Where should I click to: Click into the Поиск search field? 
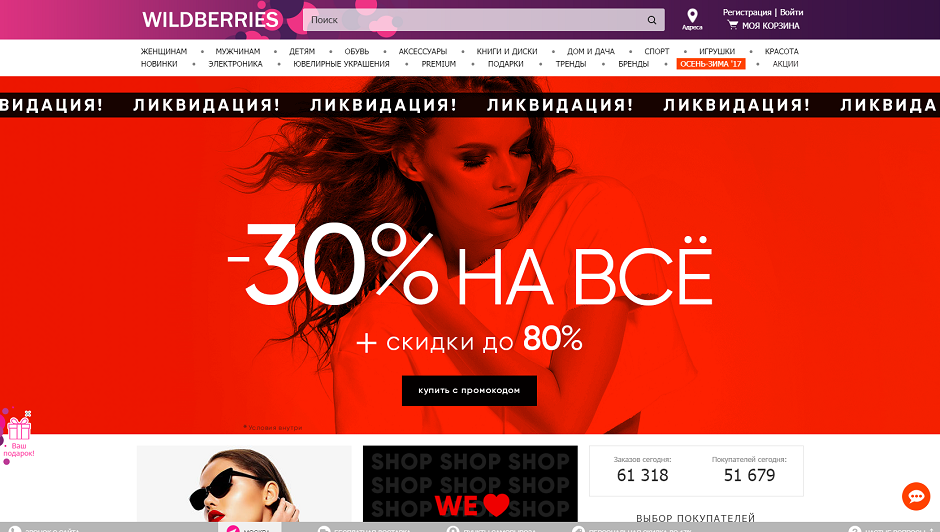tap(474, 20)
